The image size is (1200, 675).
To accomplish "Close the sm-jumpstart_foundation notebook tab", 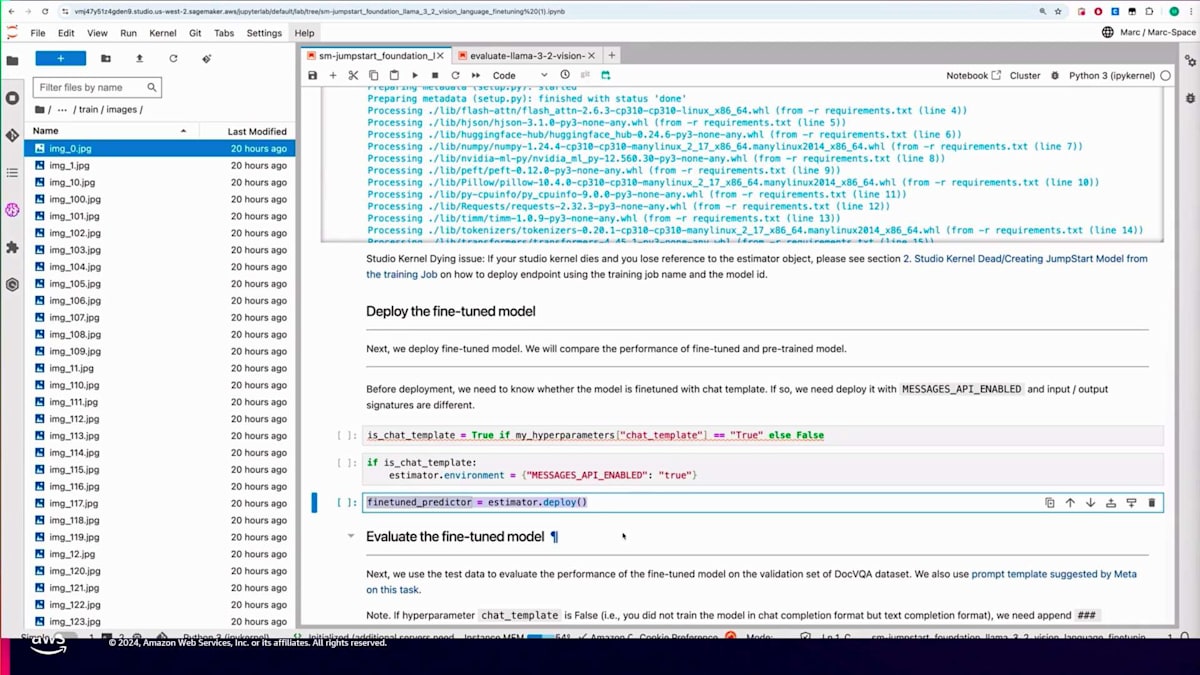I will pyautogui.click(x=442, y=56).
